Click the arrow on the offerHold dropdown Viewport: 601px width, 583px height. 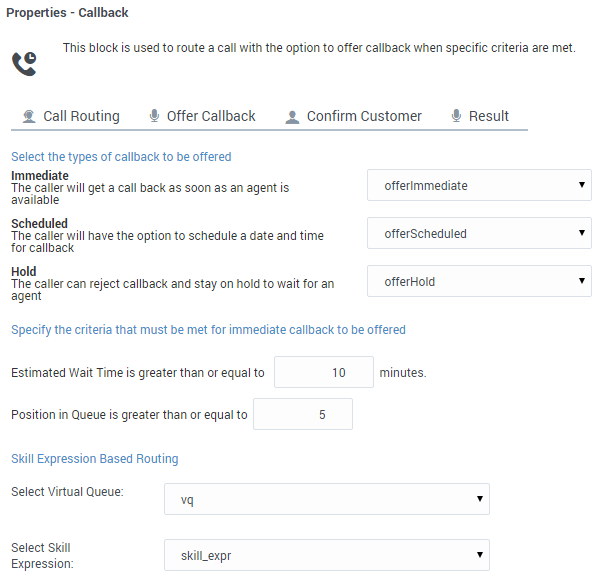click(x=582, y=281)
